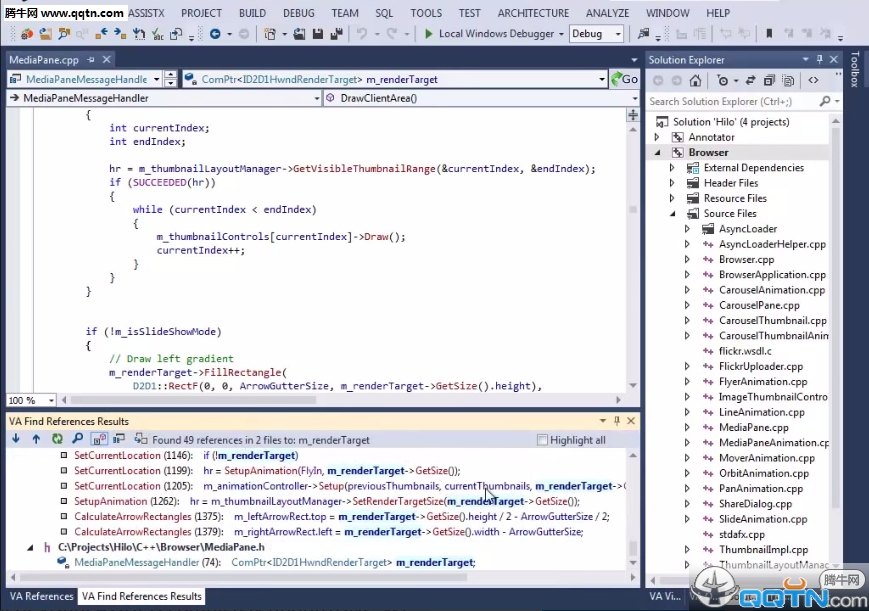Viewport: 869px width, 611px height.
Task: Click the search magnifier in Find References toolbar
Action: click(77, 439)
